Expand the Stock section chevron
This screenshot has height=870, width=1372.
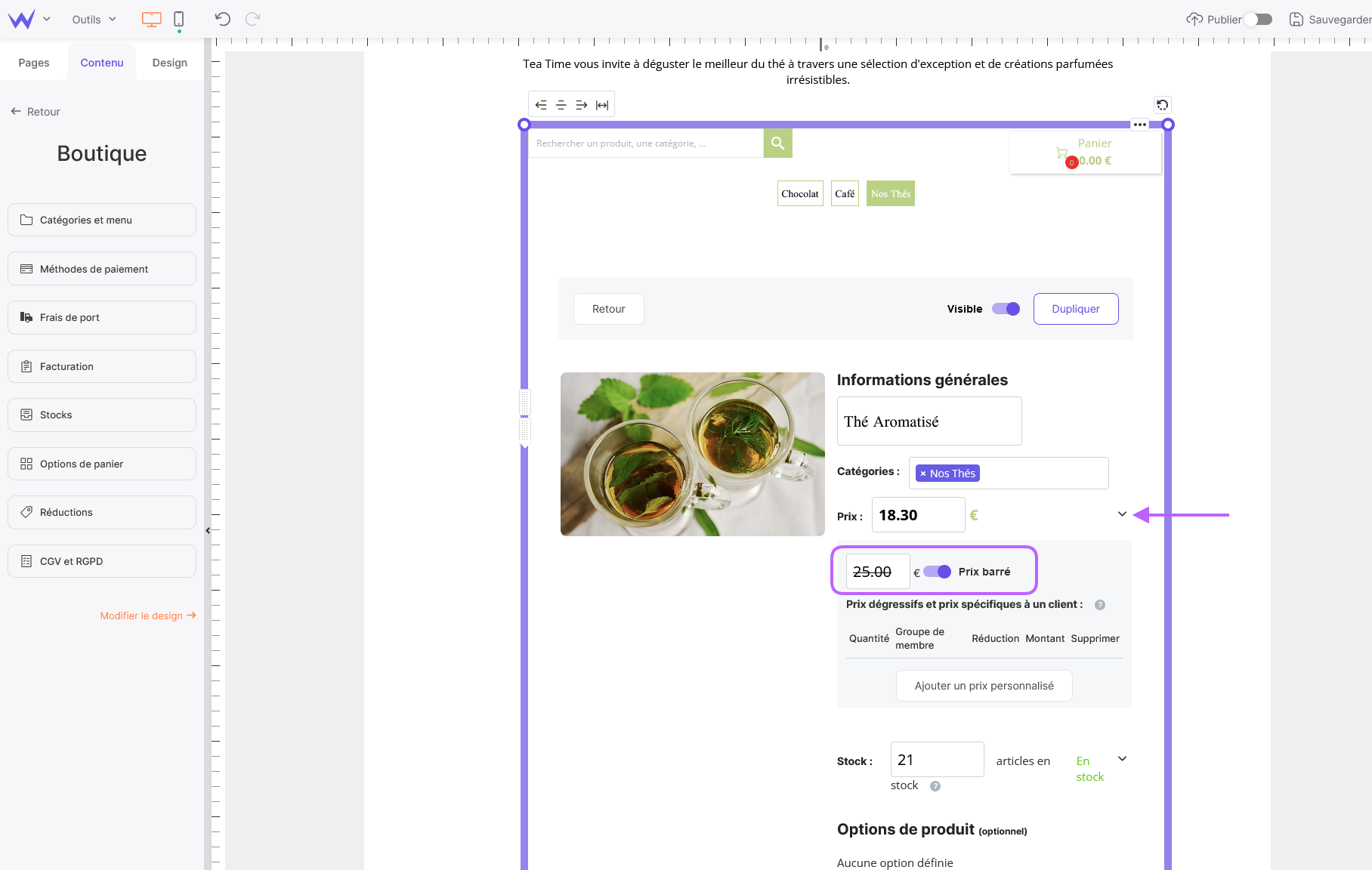coord(1122,759)
